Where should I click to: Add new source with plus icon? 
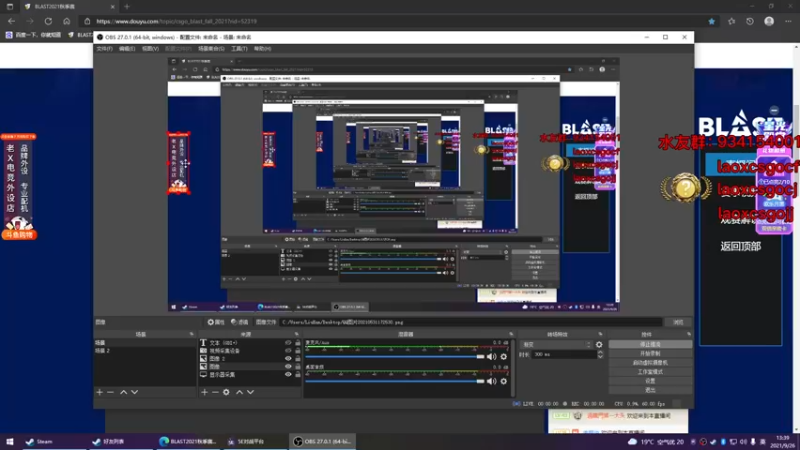tap(204, 392)
